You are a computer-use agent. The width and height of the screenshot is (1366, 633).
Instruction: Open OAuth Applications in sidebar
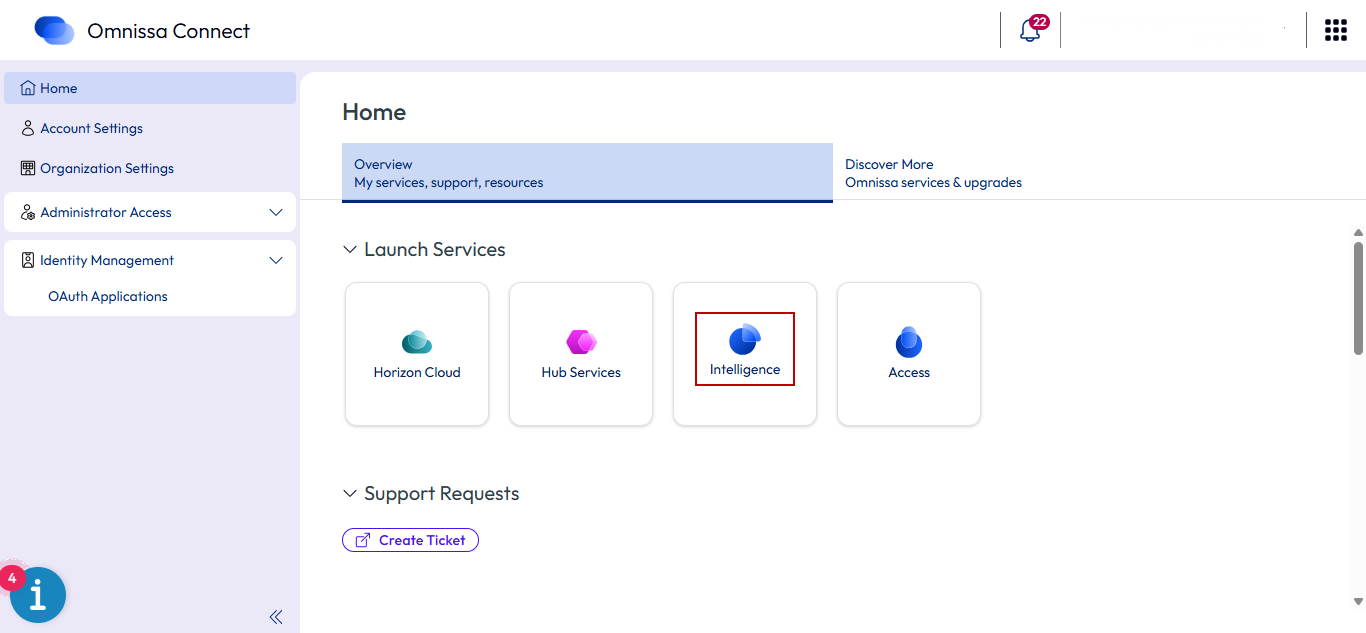click(108, 297)
